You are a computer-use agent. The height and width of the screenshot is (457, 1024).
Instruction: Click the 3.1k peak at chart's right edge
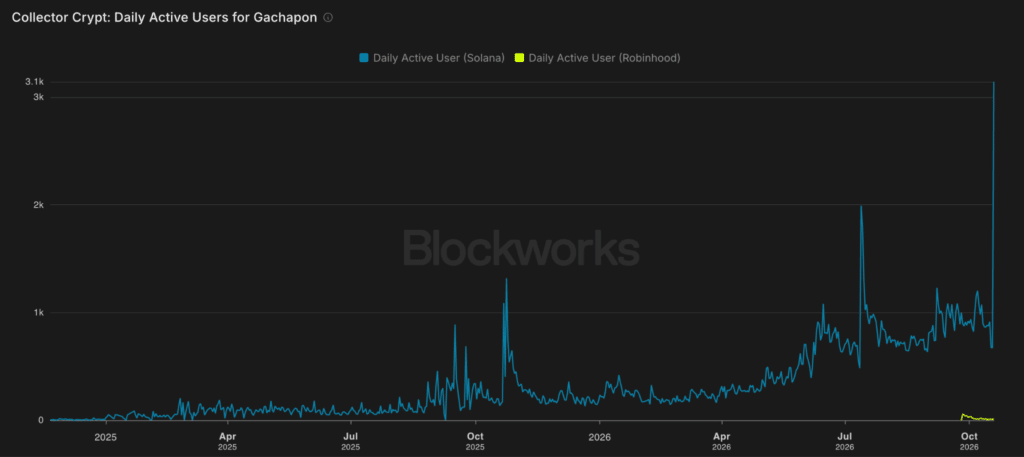(994, 82)
